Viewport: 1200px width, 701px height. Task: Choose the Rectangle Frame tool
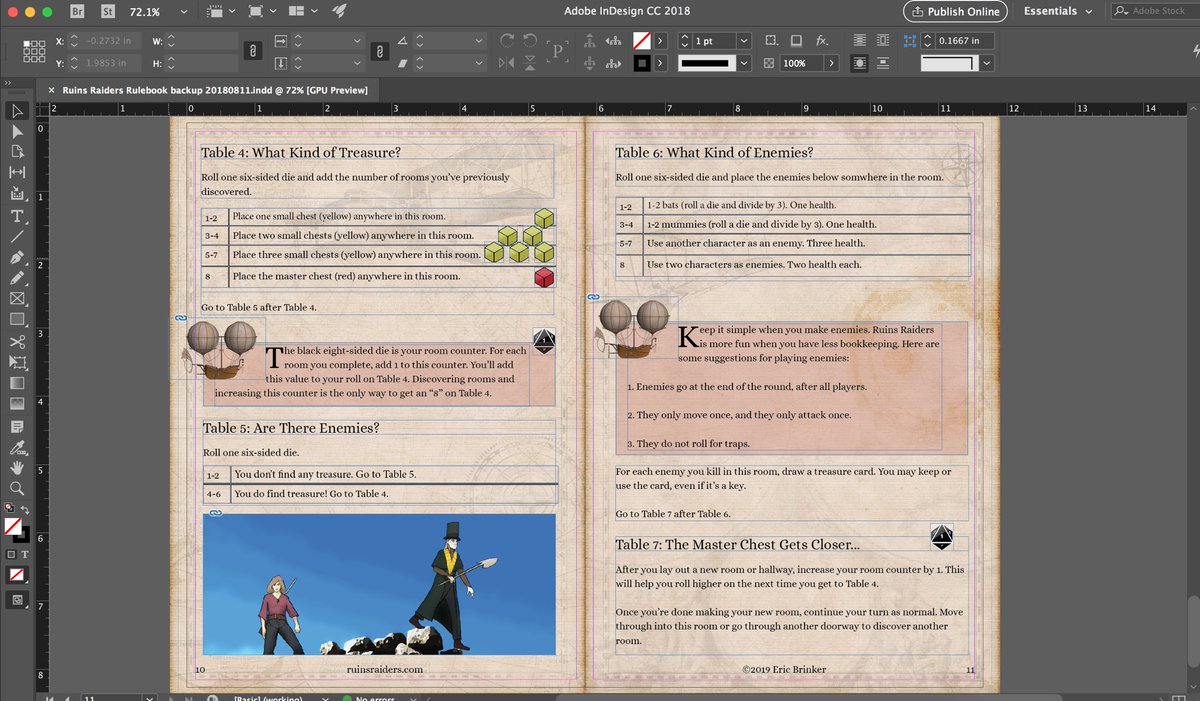(17, 299)
